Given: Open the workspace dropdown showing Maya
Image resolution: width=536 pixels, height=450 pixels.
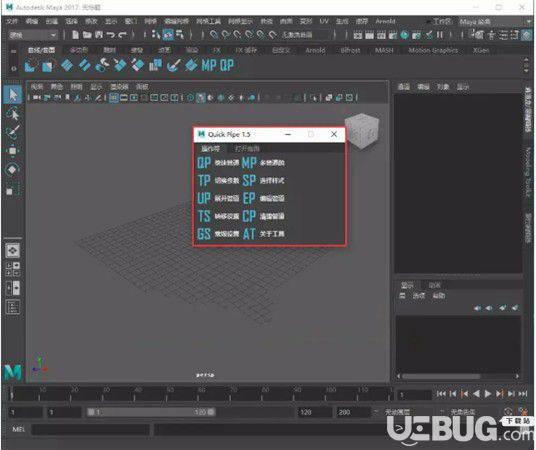Looking at the screenshot, I should (x=494, y=22).
